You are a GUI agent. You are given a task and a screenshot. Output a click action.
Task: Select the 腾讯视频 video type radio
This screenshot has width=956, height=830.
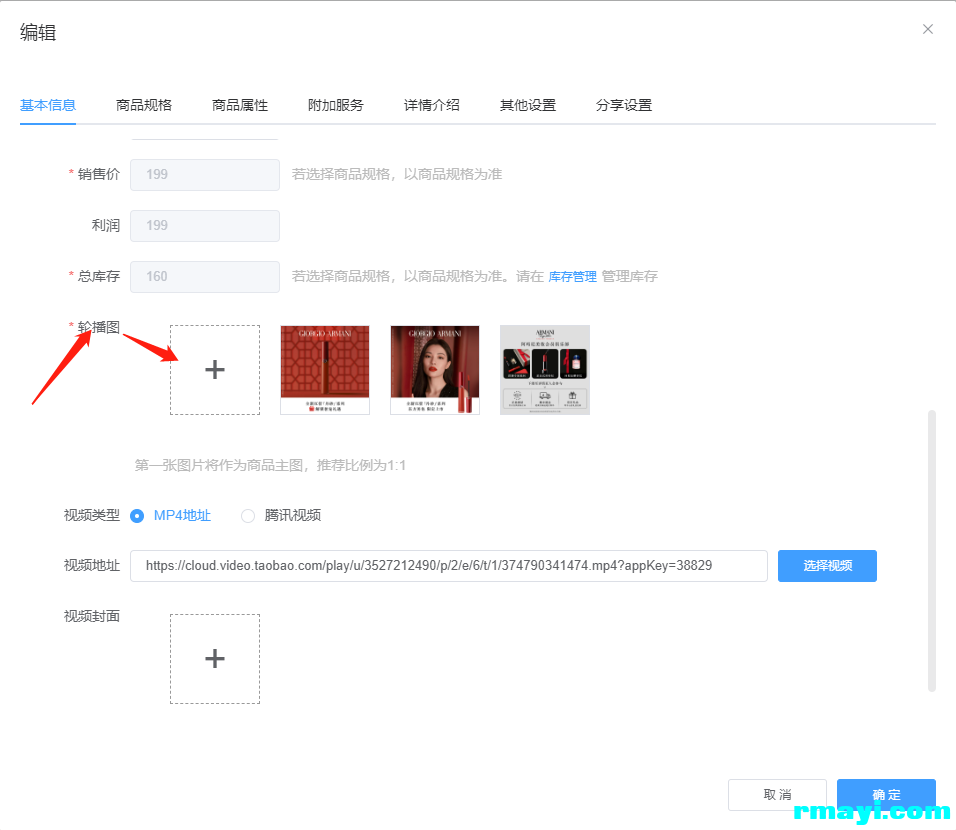248,516
